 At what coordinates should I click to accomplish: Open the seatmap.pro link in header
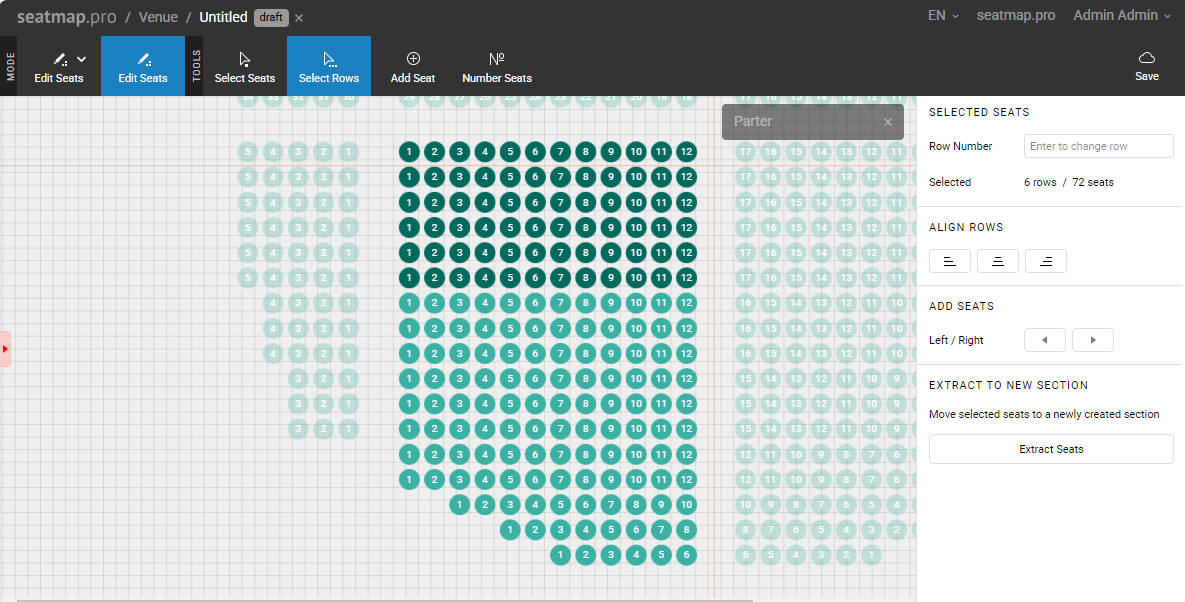(1016, 15)
